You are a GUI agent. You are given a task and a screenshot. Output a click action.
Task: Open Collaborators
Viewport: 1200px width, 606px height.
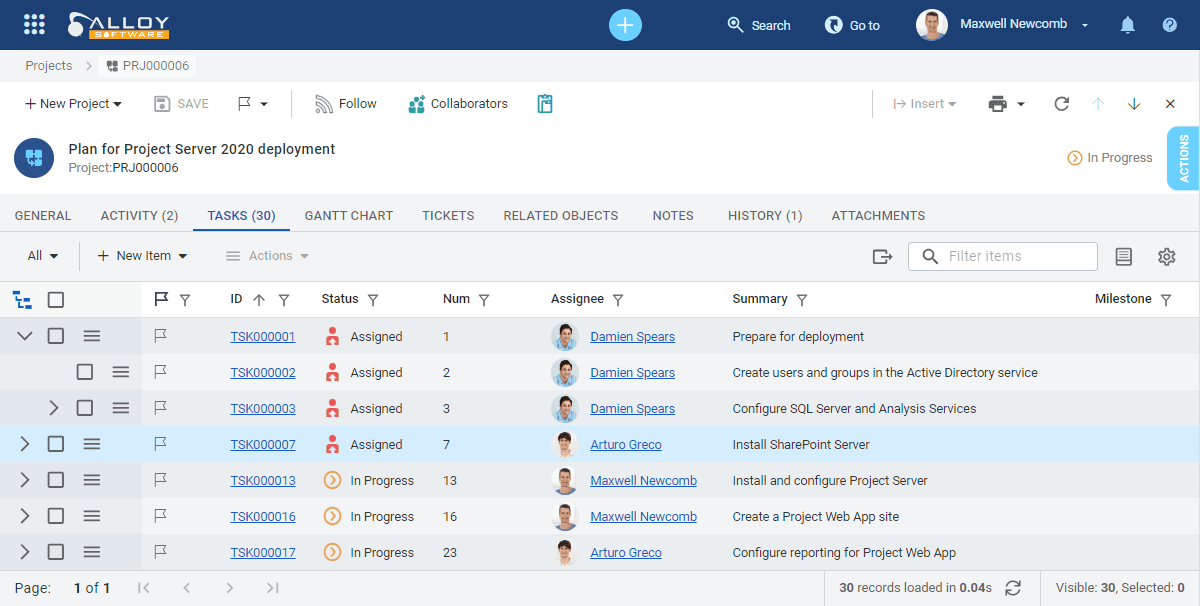tap(458, 104)
